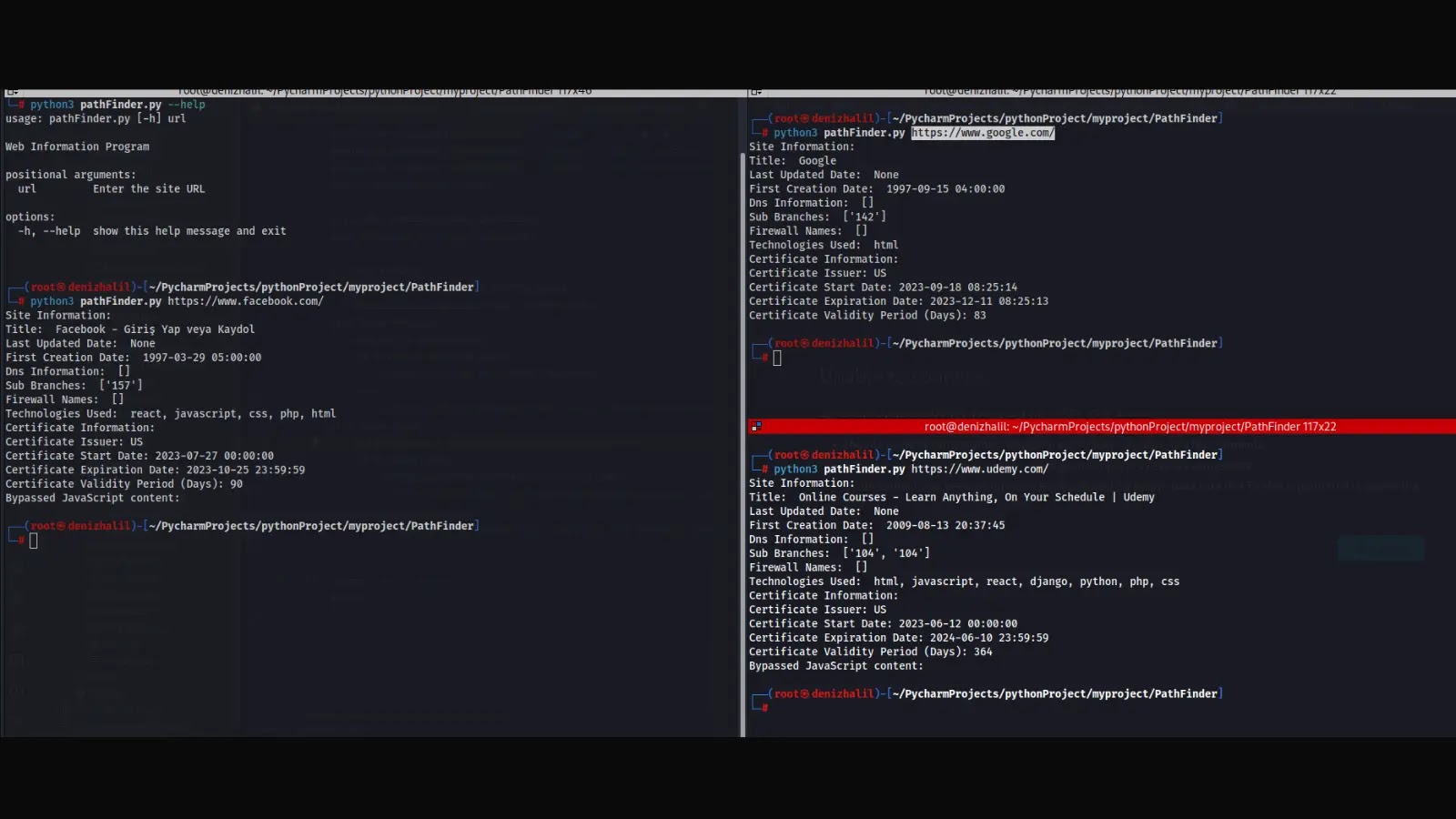Click 'First Creation Date: 1997-03-29 05:00:00'

tap(134, 358)
